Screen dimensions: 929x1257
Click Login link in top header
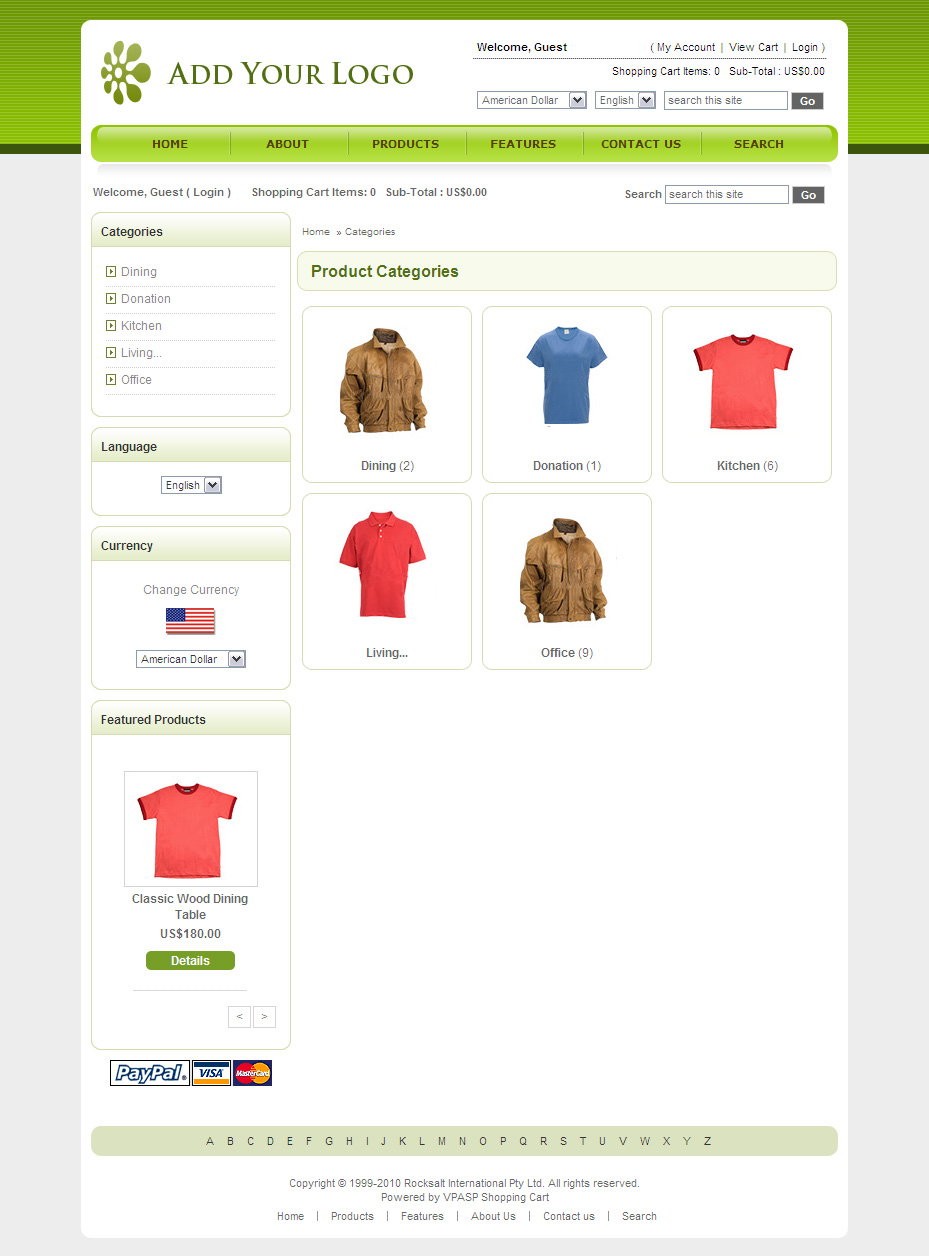coord(805,47)
